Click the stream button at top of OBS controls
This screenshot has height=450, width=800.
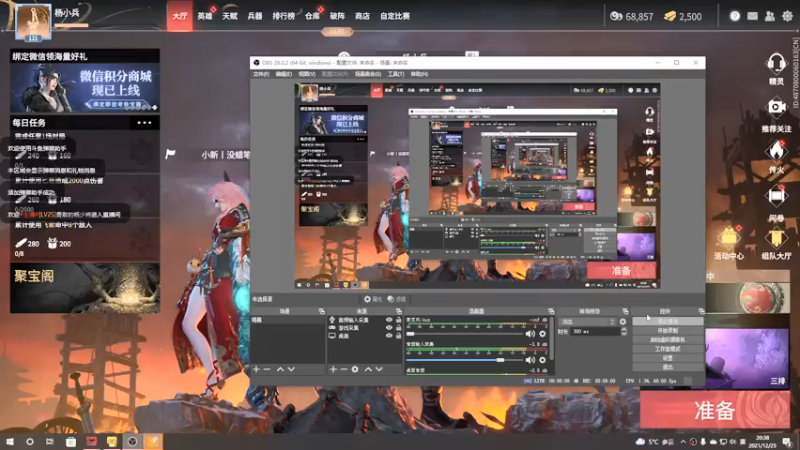click(x=668, y=321)
